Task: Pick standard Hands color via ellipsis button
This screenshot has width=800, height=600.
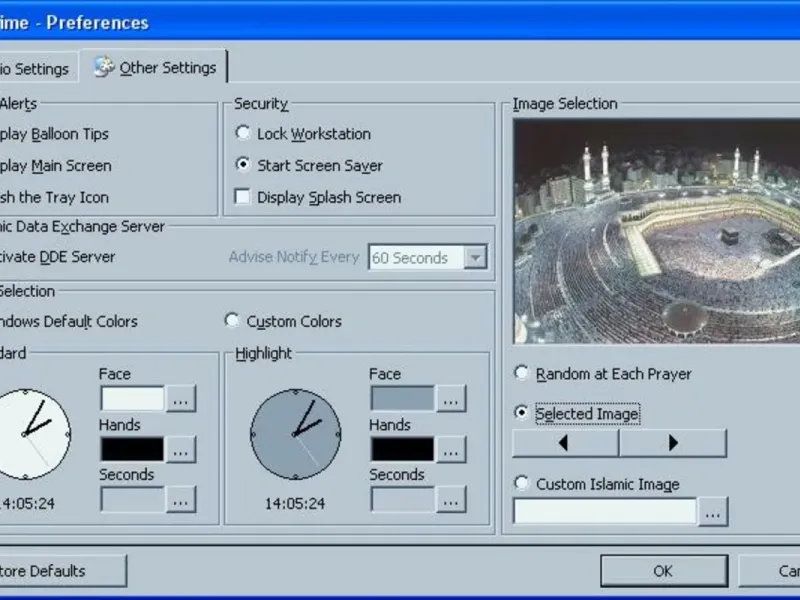Action: click(x=181, y=449)
